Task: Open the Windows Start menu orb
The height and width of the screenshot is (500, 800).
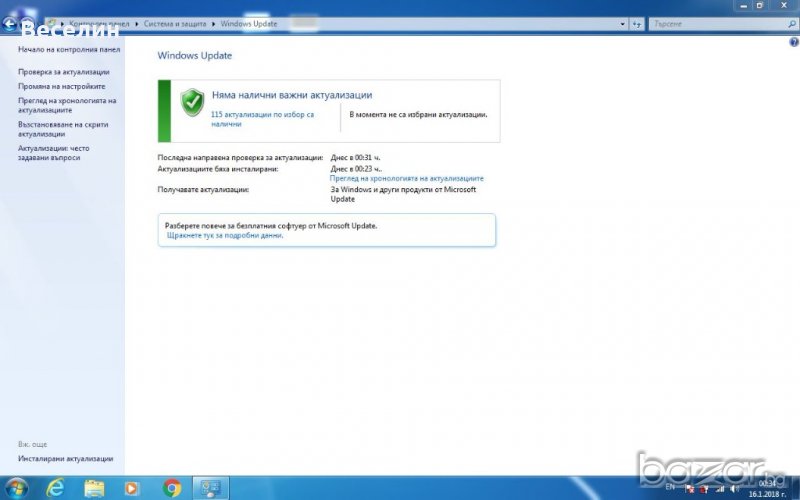Action: click(x=17, y=488)
